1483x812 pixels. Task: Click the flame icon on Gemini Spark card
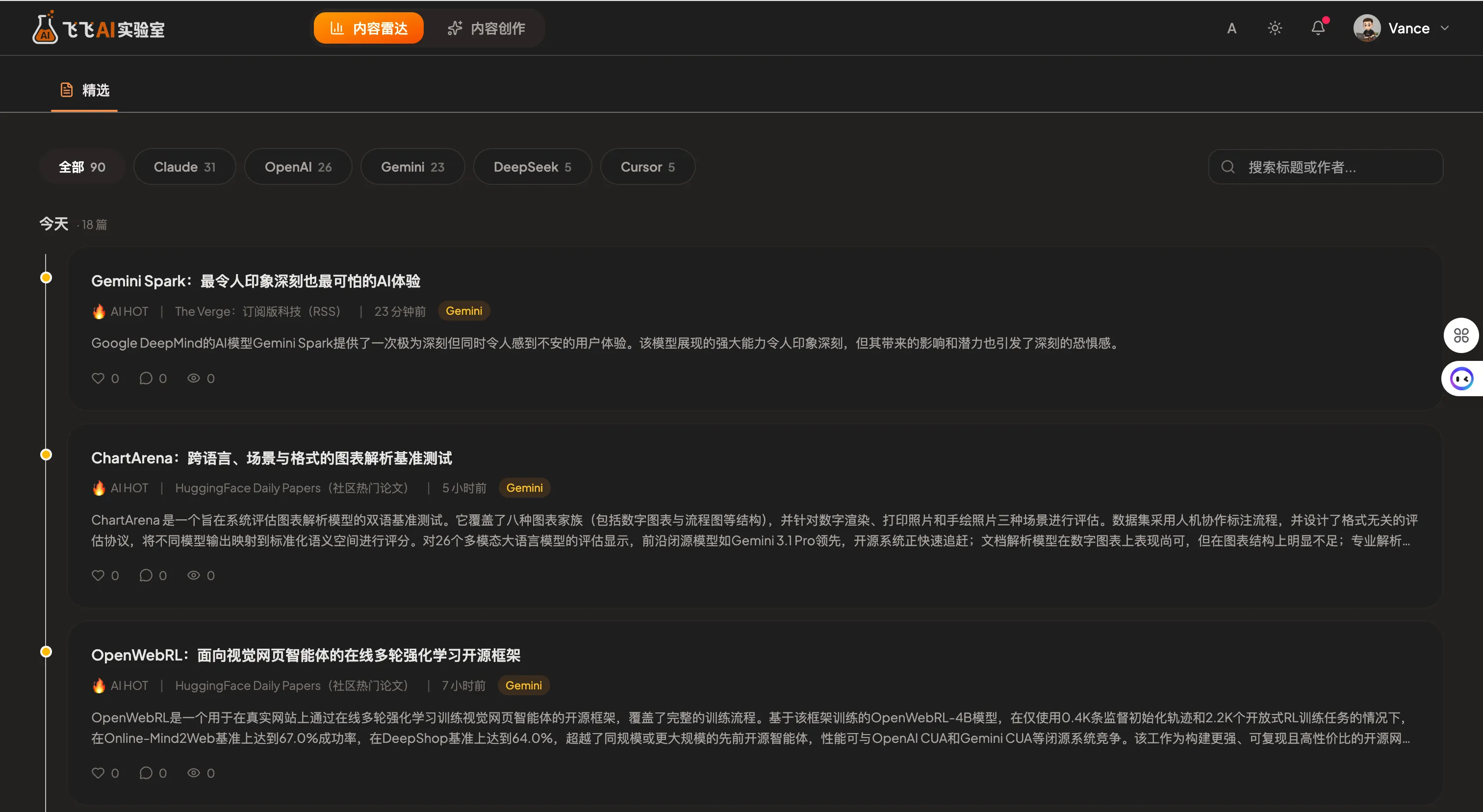pos(99,311)
